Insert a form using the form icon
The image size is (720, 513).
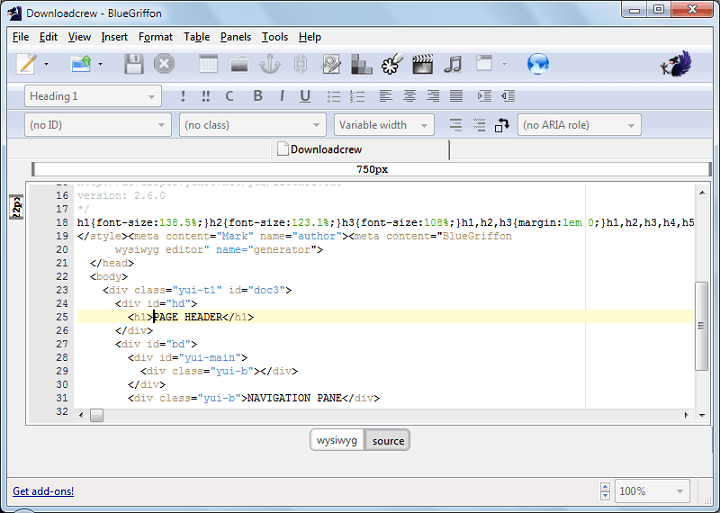331,64
